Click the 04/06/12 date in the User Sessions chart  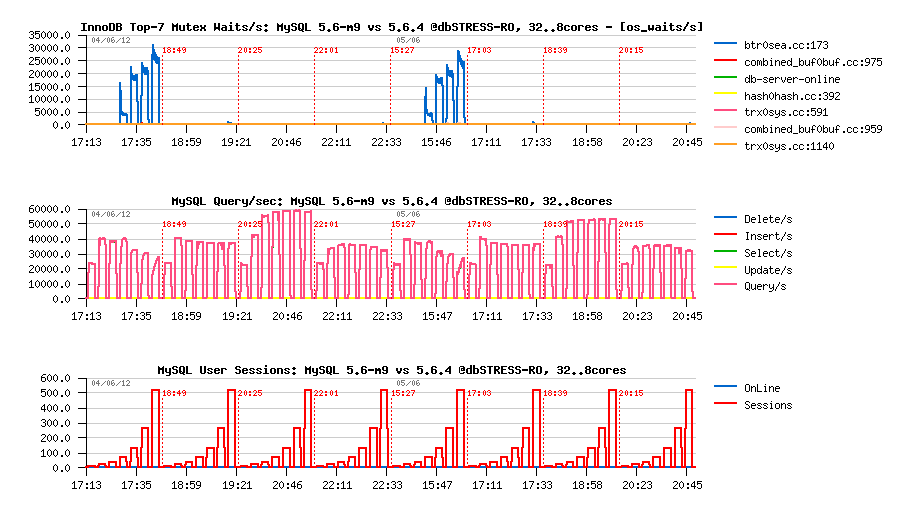pos(111,383)
